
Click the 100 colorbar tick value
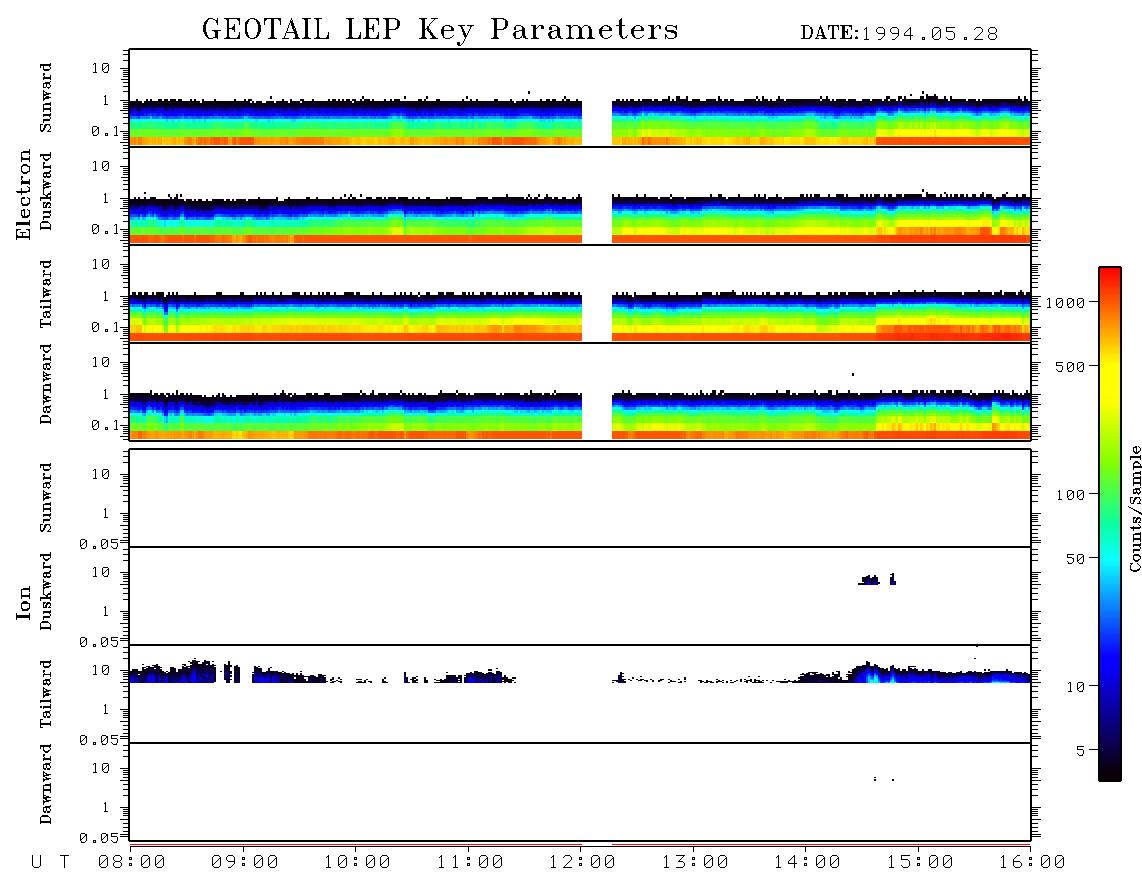1071,495
